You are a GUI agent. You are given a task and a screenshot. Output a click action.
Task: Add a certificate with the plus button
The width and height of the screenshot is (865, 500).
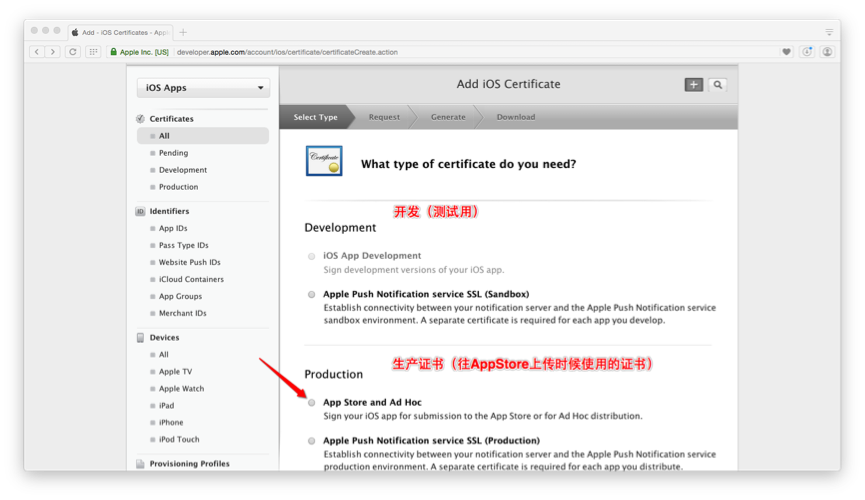tap(693, 84)
